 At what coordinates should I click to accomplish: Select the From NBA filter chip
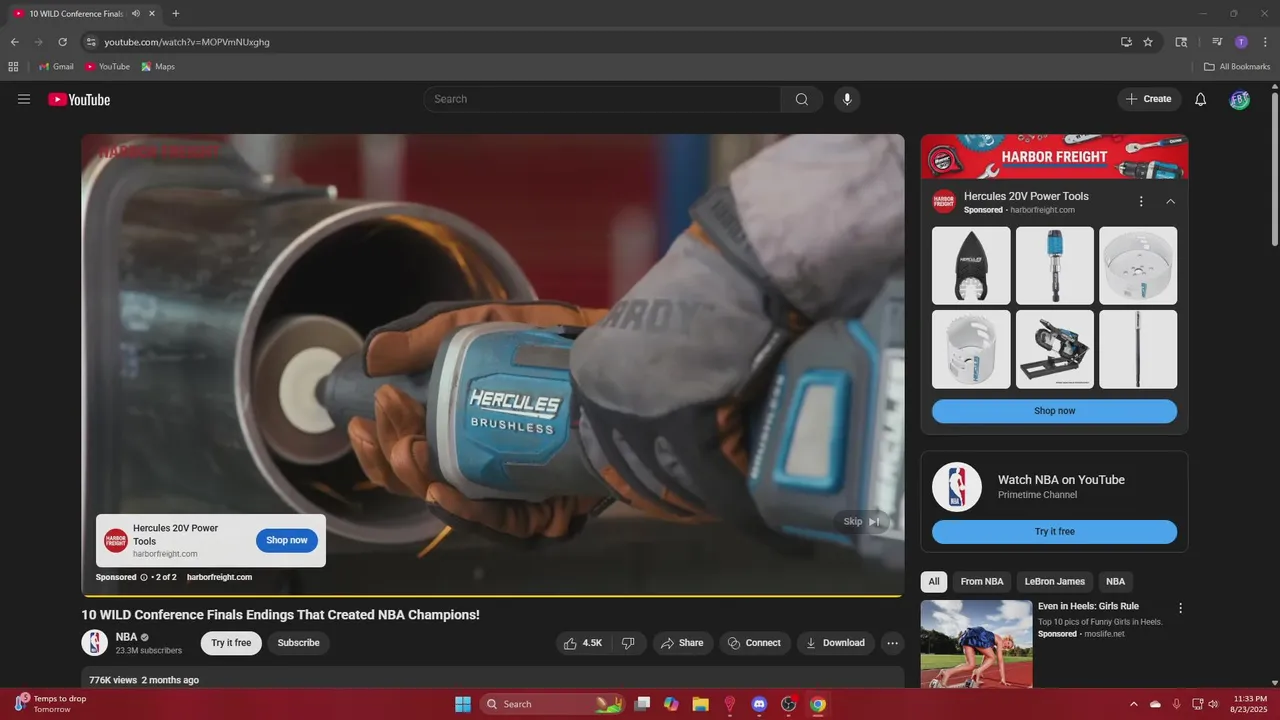coord(982,582)
